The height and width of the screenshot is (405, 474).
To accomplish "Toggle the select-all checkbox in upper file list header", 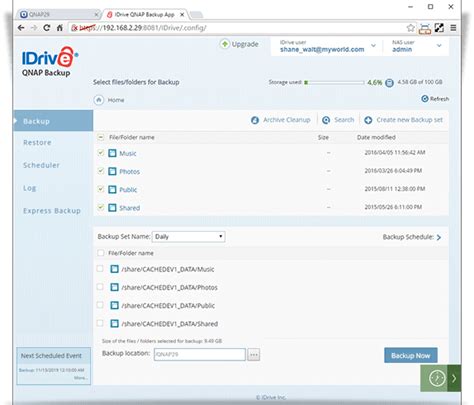I will (x=100, y=137).
